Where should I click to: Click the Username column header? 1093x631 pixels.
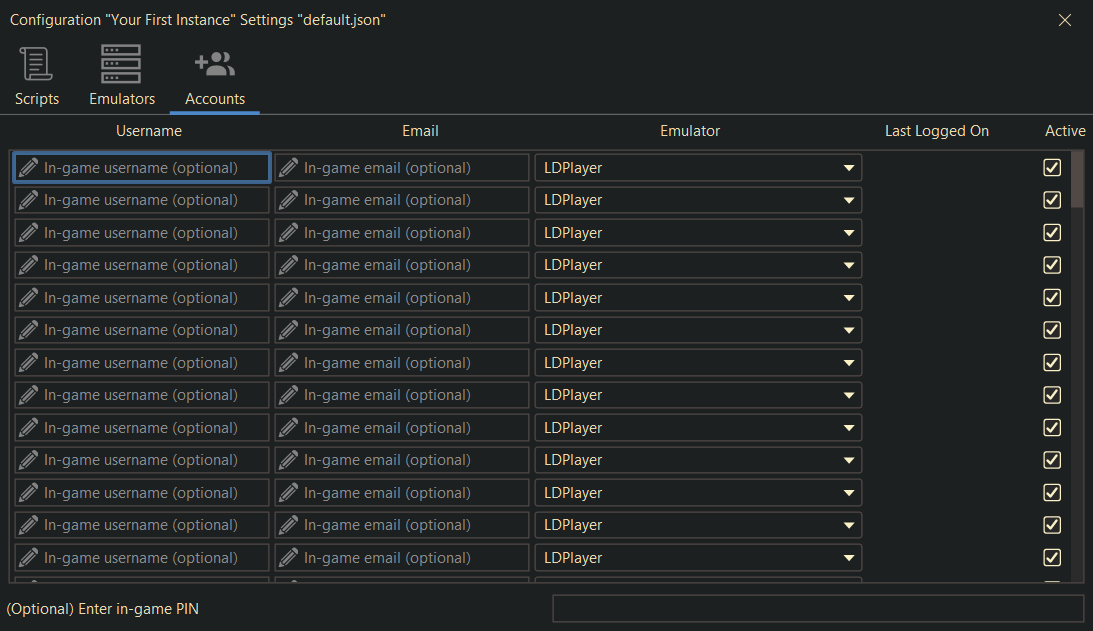[148, 131]
